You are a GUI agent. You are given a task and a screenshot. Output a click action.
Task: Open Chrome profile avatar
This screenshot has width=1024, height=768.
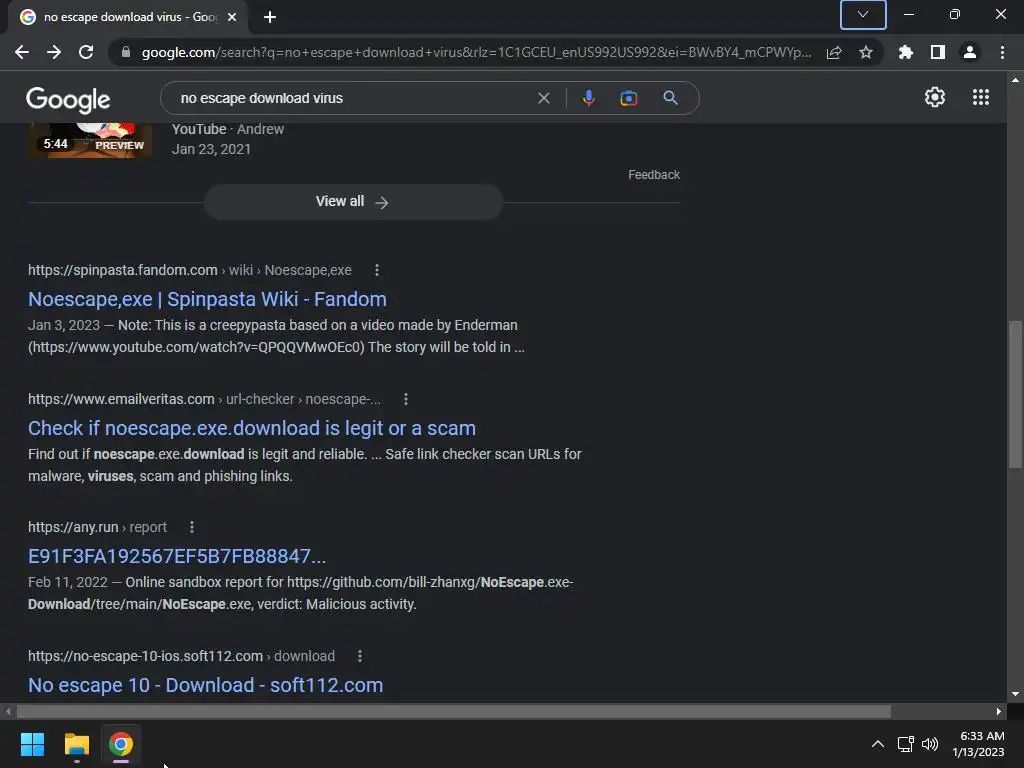[970, 52]
